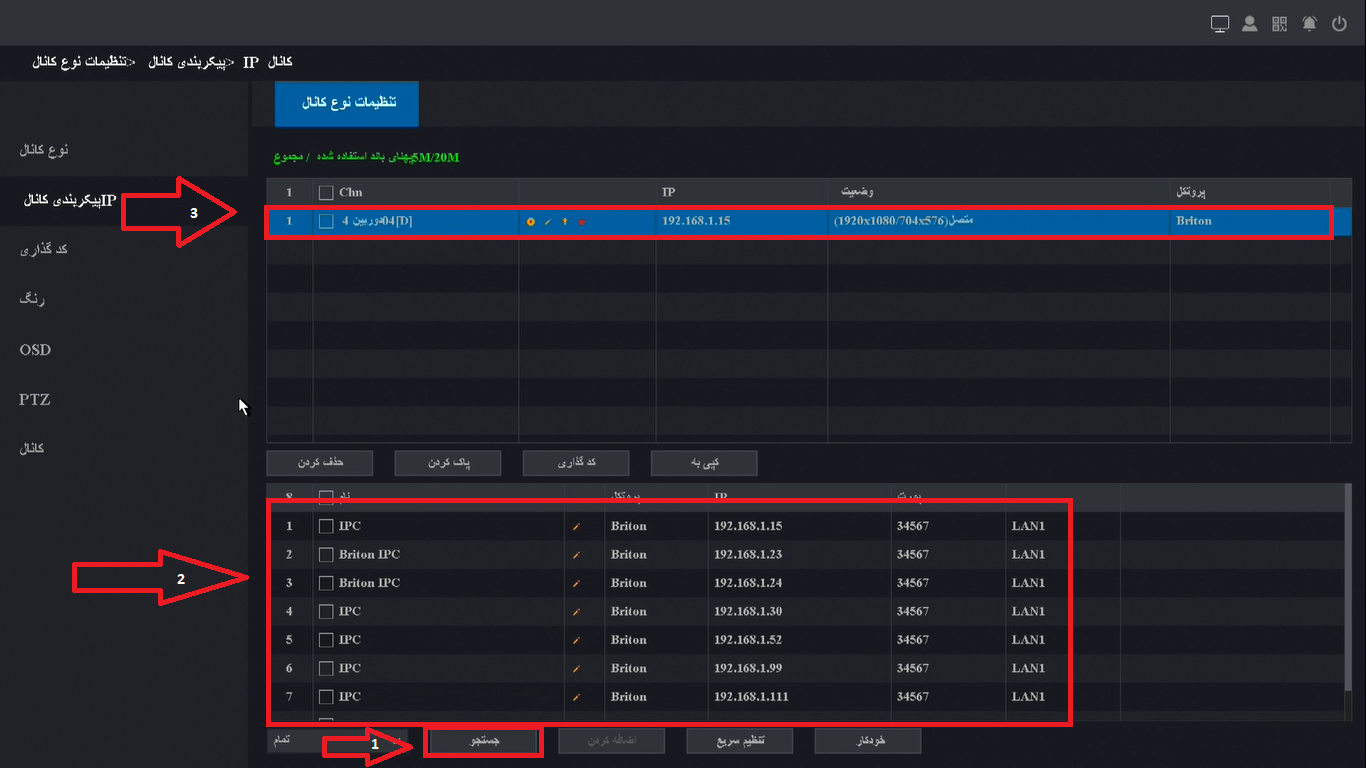Screen dimensions: 1366x768
Task: Edit the found device 192.168.1.23 pencil icon
Action: tap(576, 555)
